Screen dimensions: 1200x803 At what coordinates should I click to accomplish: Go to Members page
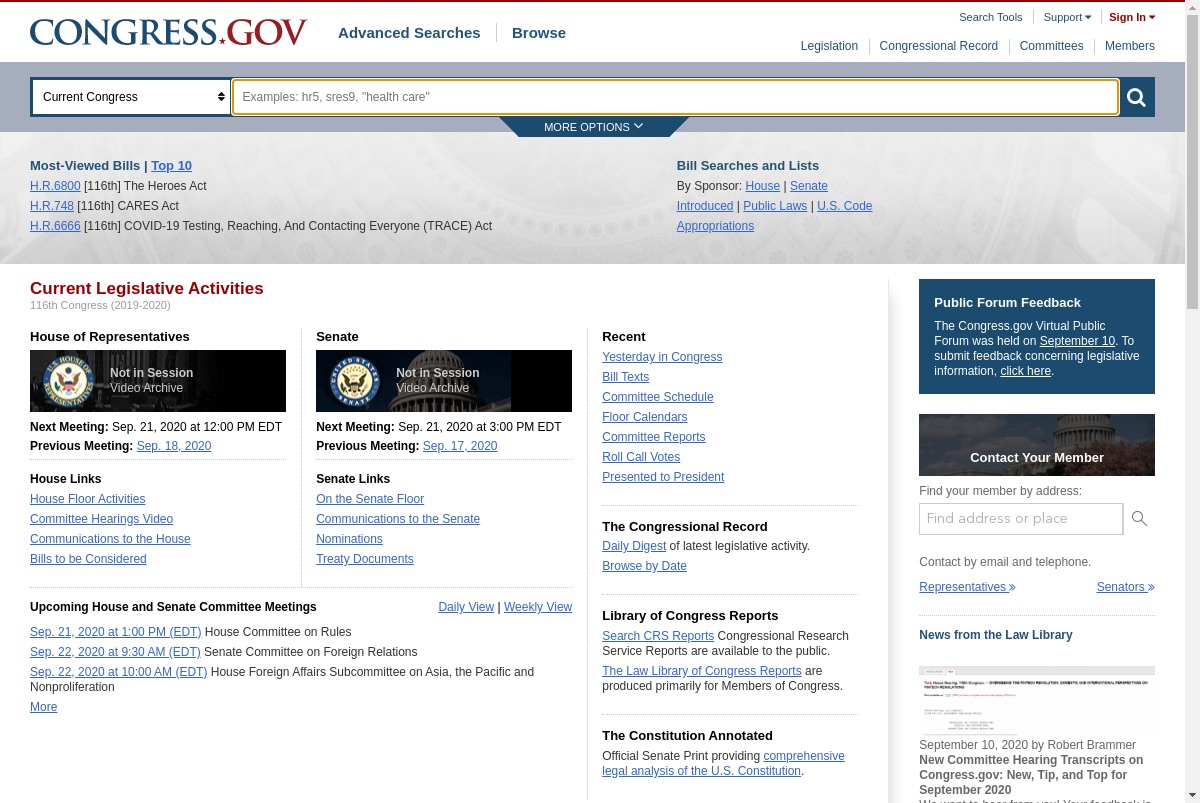1130,46
